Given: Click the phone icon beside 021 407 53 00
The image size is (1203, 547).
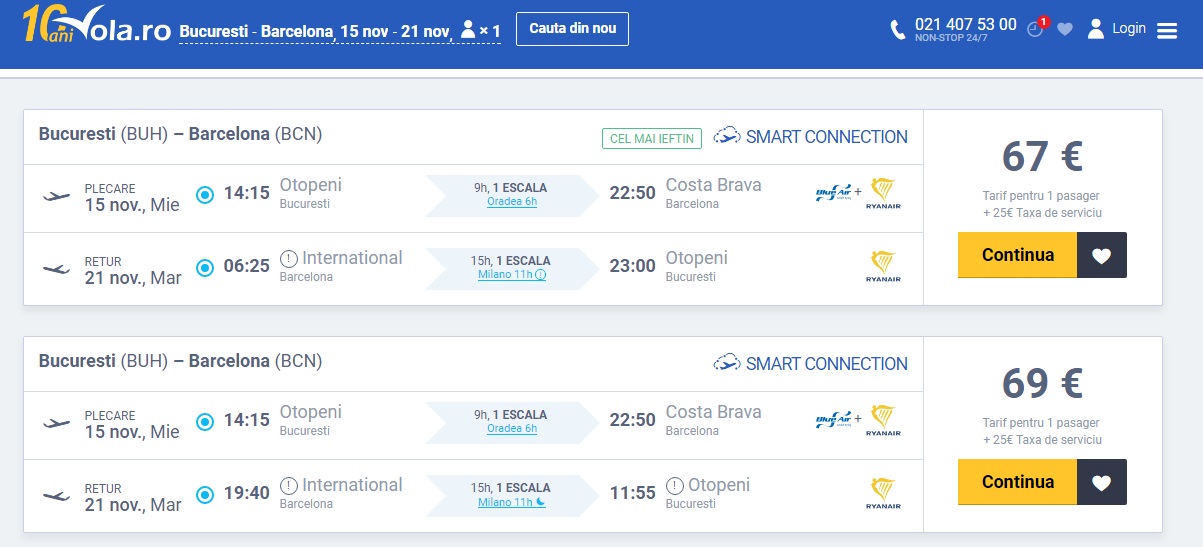Looking at the screenshot, I should click(x=898, y=30).
